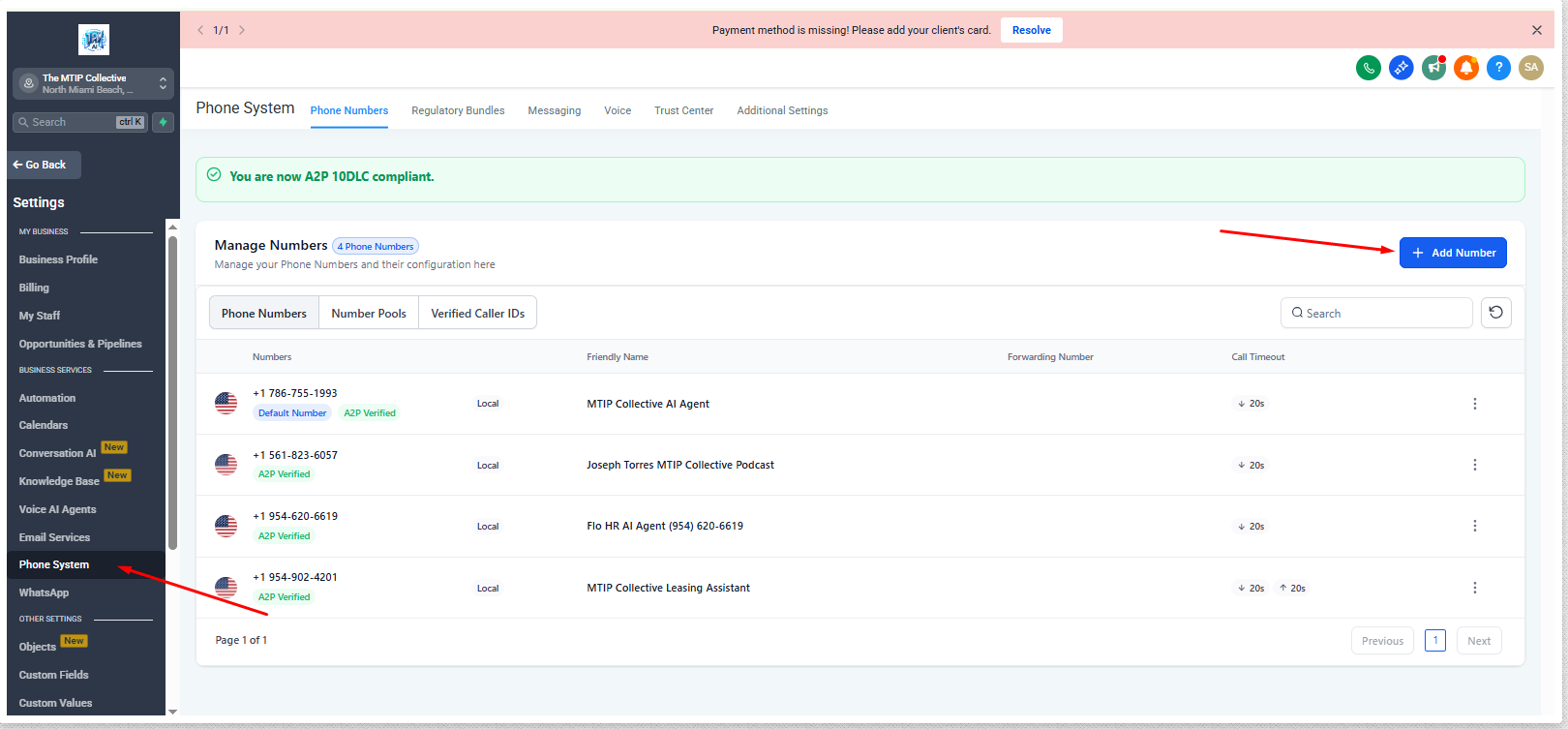Open the Additional Settings tab
Viewport: 1568px width, 729px height.
pyautogui.click(x=782, y=110)
